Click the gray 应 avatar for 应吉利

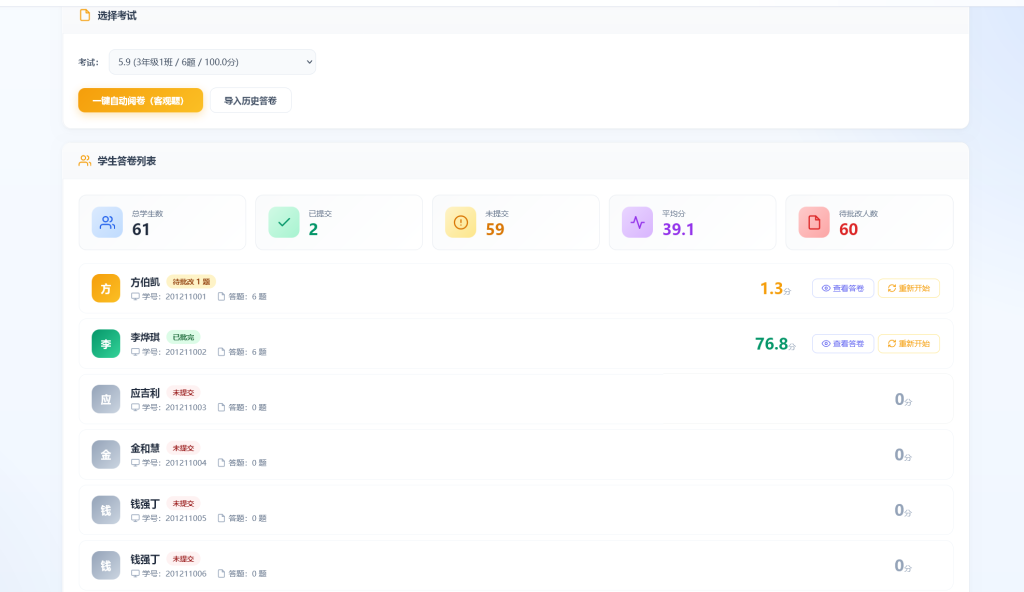[106, 399]
